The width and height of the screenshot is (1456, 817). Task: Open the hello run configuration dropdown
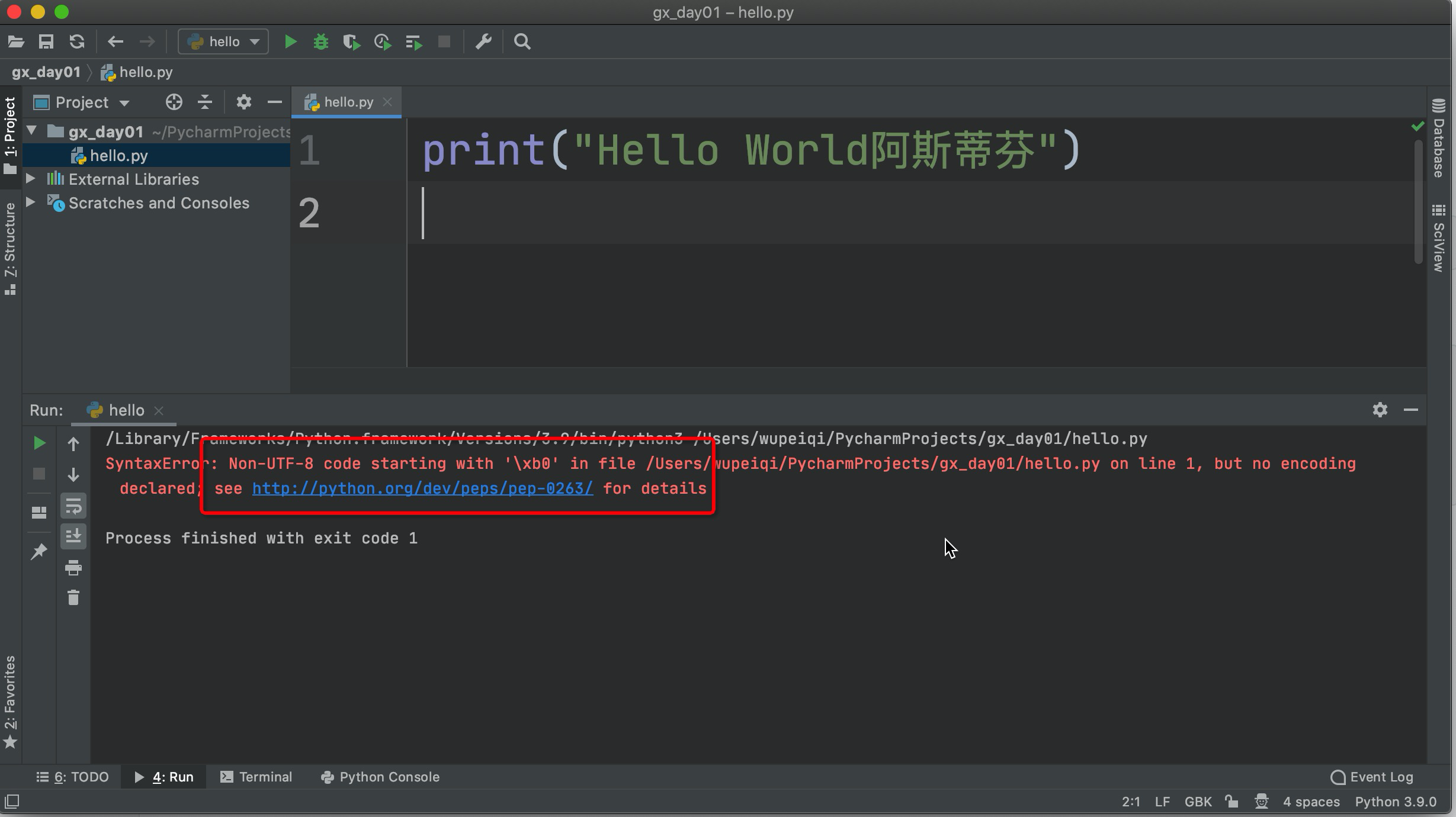223,41
